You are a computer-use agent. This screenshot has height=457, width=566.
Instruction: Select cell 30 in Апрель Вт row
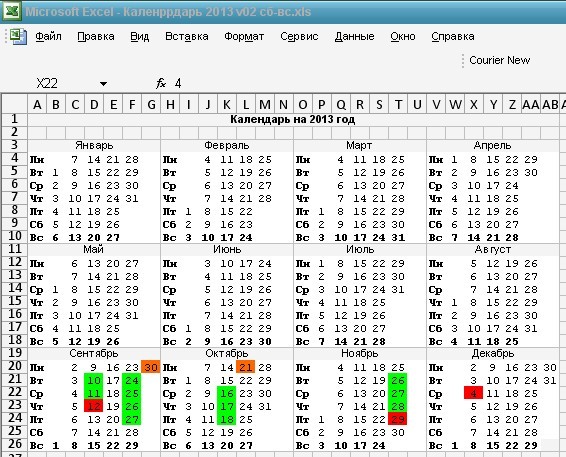pos(531,172)
